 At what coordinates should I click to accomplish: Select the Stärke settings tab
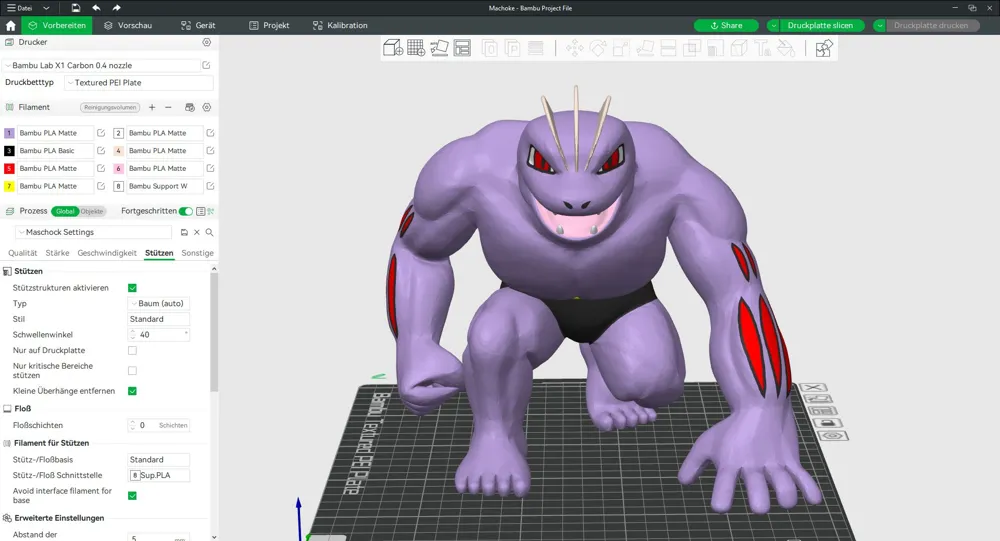(57, 253)
